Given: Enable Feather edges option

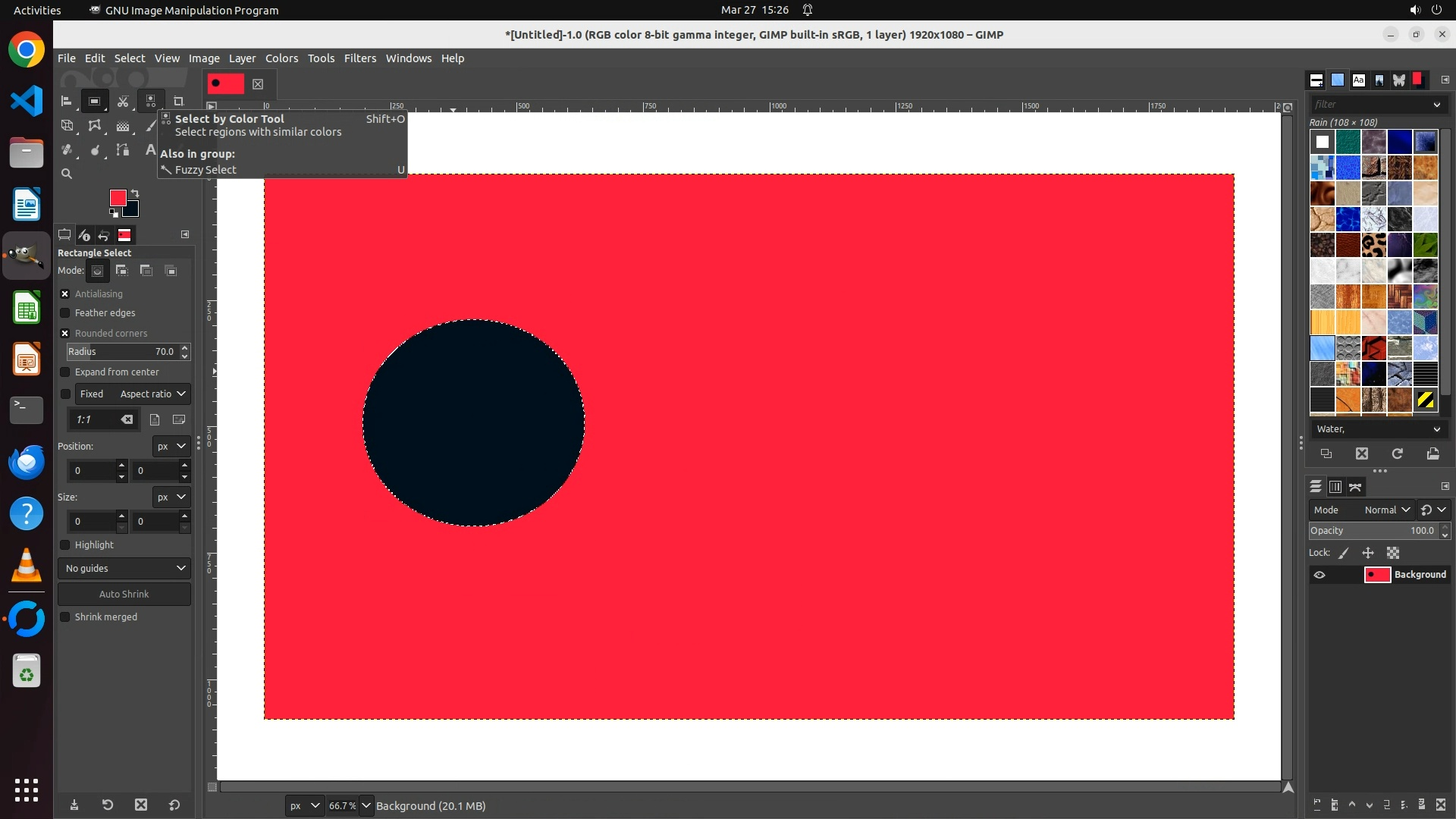Looking at the screenshot, I should coord(65,313).
